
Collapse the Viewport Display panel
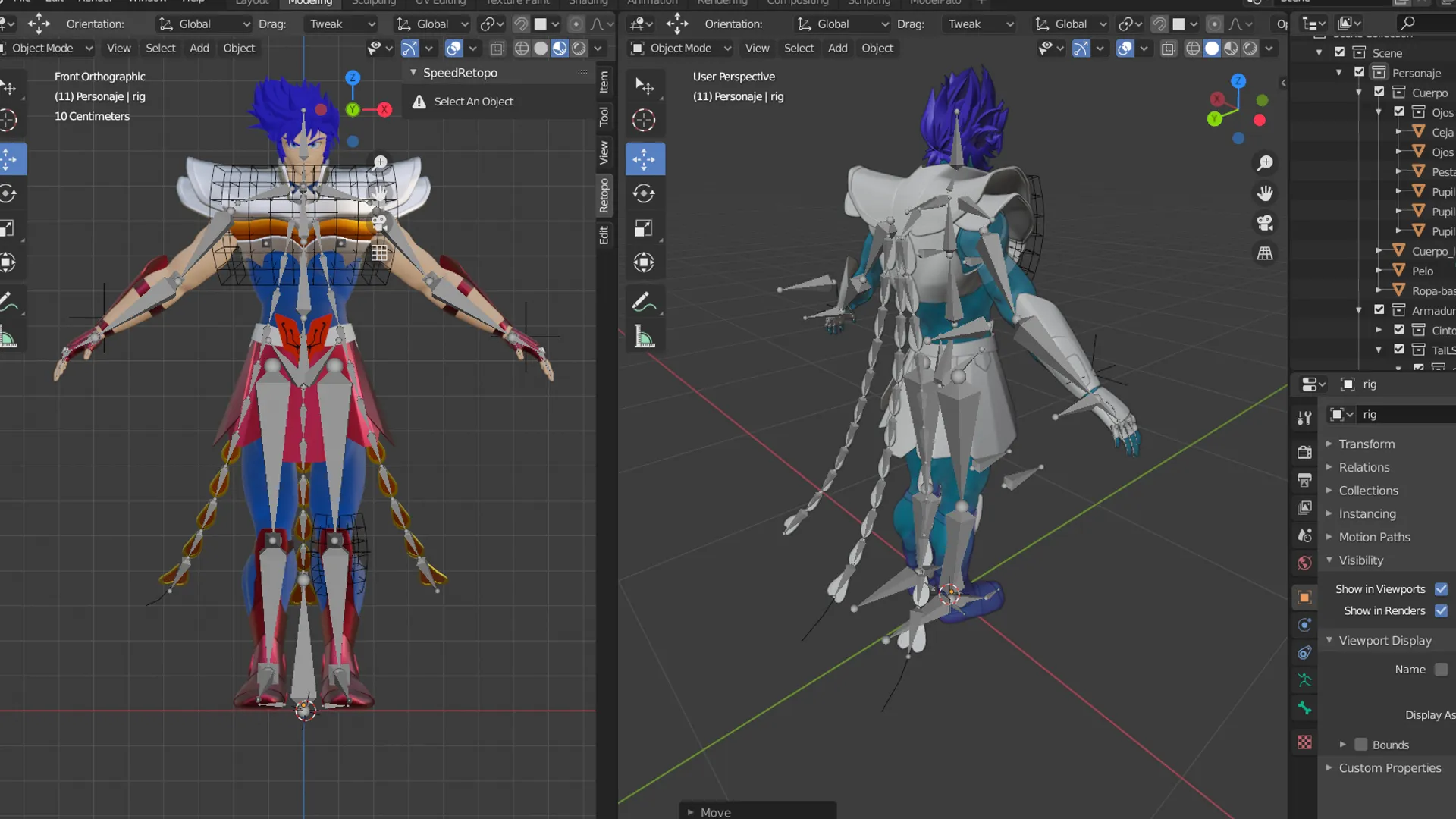click(1385, 640)
